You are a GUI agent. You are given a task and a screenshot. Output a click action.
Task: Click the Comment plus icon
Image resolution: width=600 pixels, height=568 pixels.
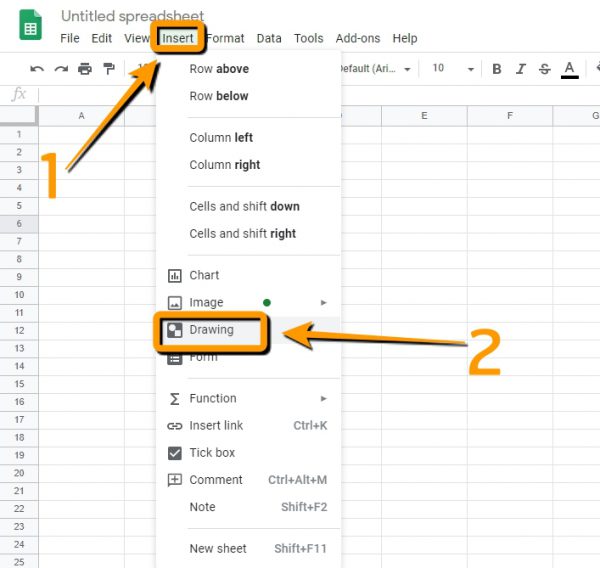point(175,480)
